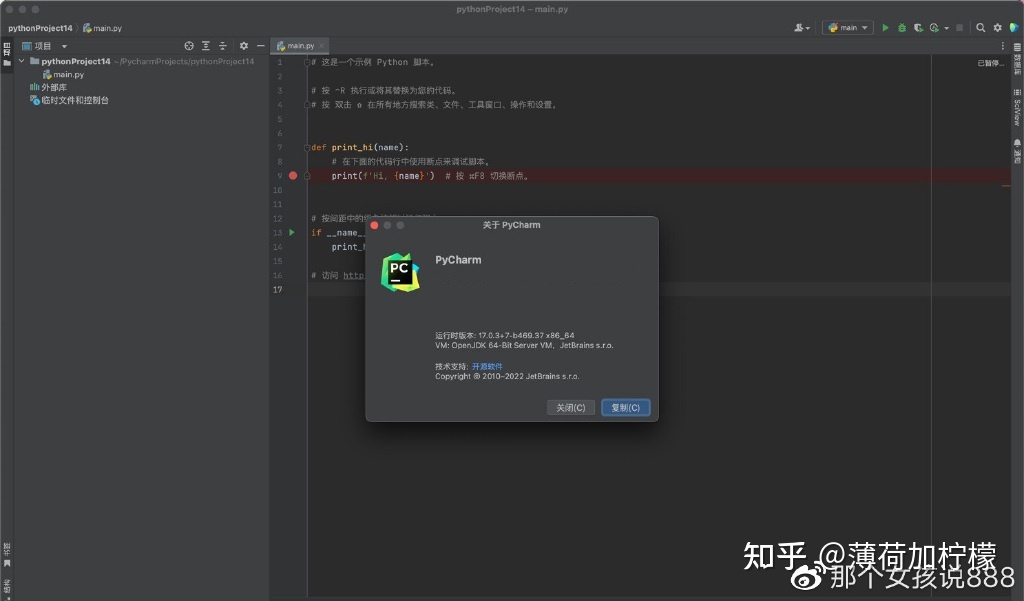Open the 通知 notifications tool window

click(1017, 150)
